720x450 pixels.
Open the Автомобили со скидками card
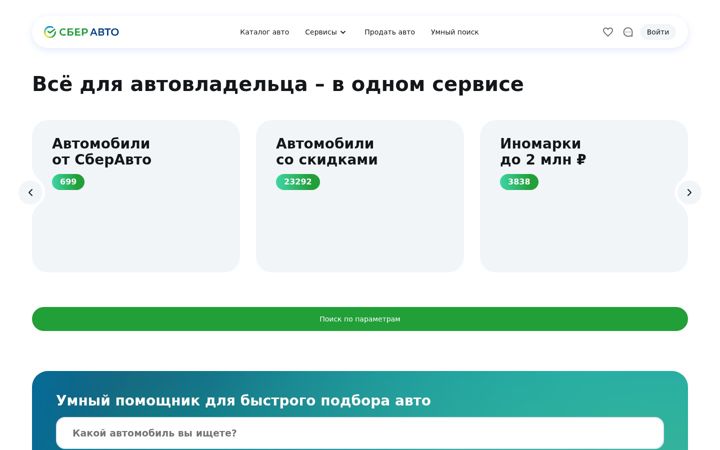360,196
